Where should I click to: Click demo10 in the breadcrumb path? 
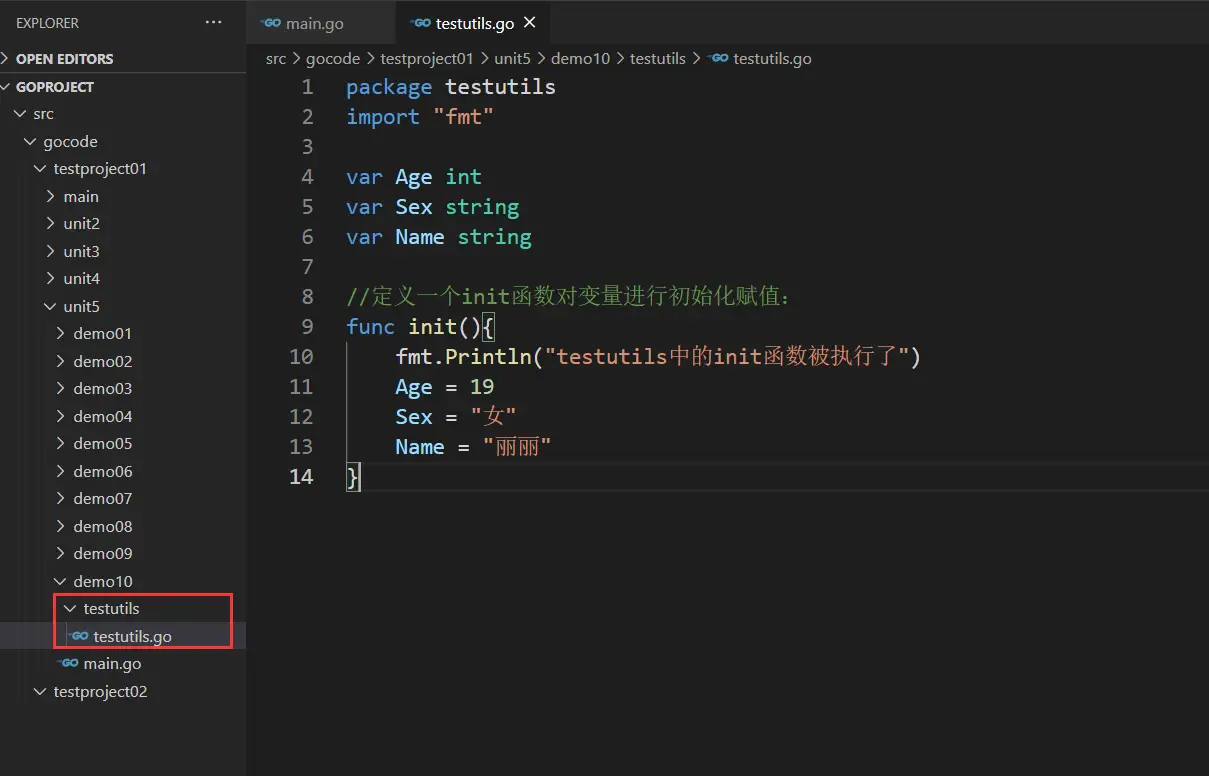pyautogui.click(x=580, y=58)
